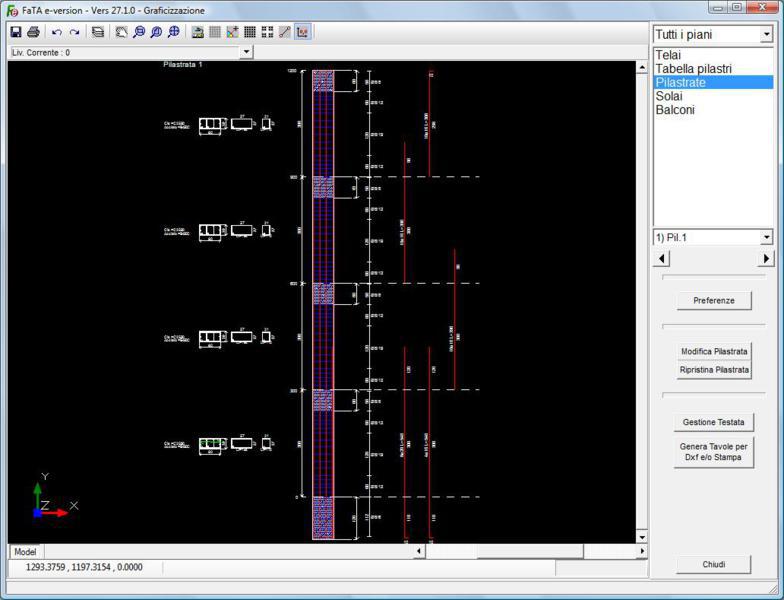This screenshot has width=784, height=600.
Task: Go to previous pilastrata with left arrow
Action: coord(662,258)
